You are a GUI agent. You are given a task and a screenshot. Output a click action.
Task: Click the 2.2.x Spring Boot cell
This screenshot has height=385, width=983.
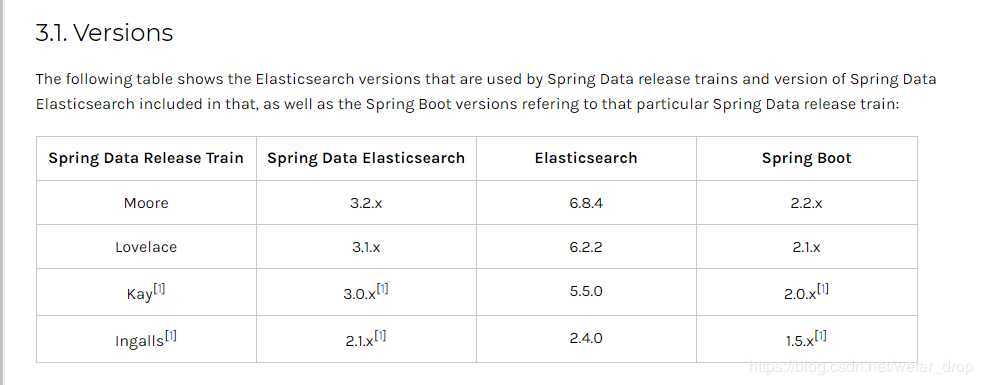point(807,203)
